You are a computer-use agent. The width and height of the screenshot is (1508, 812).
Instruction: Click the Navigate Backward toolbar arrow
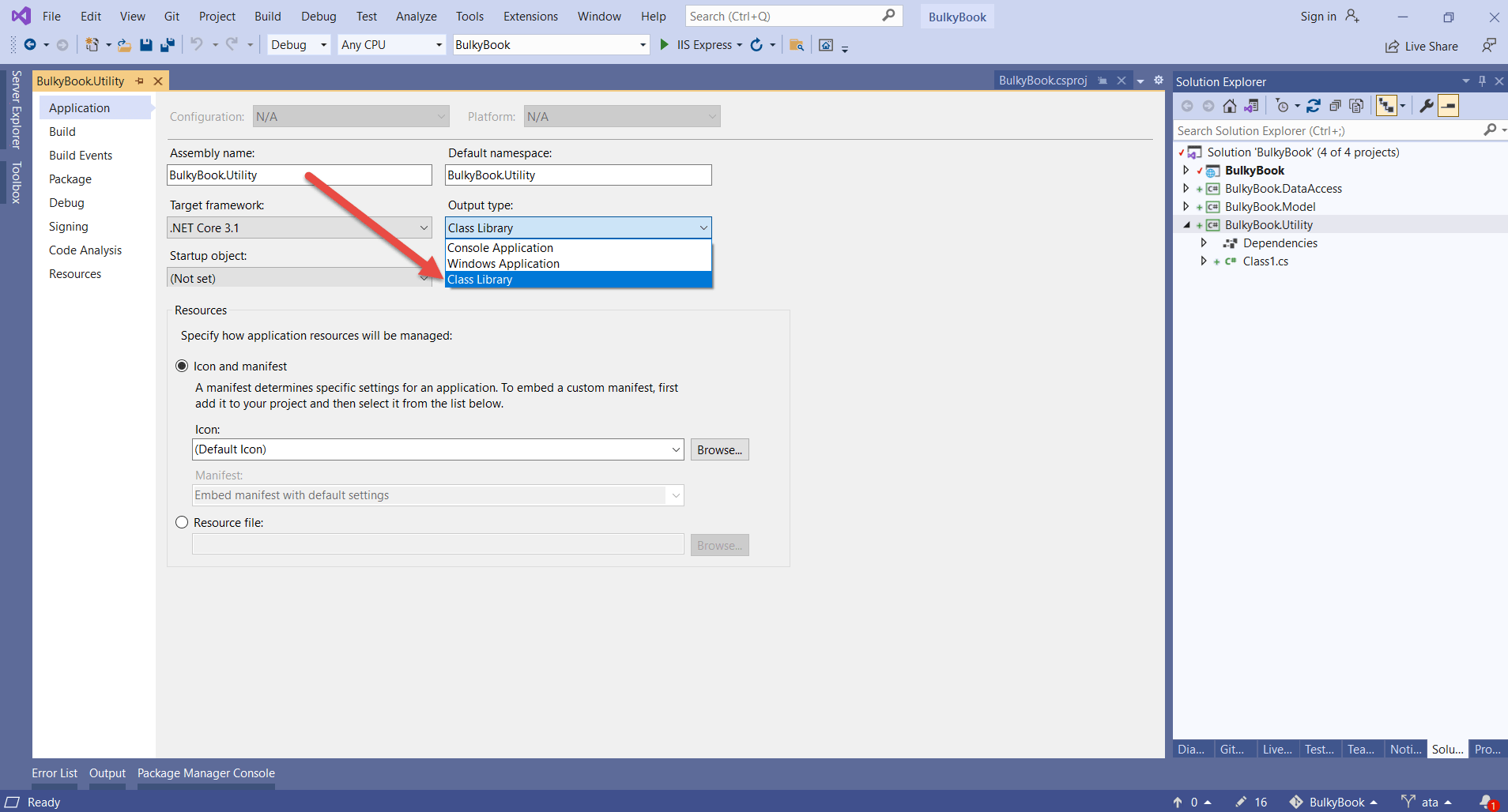(x=30, y=45)
